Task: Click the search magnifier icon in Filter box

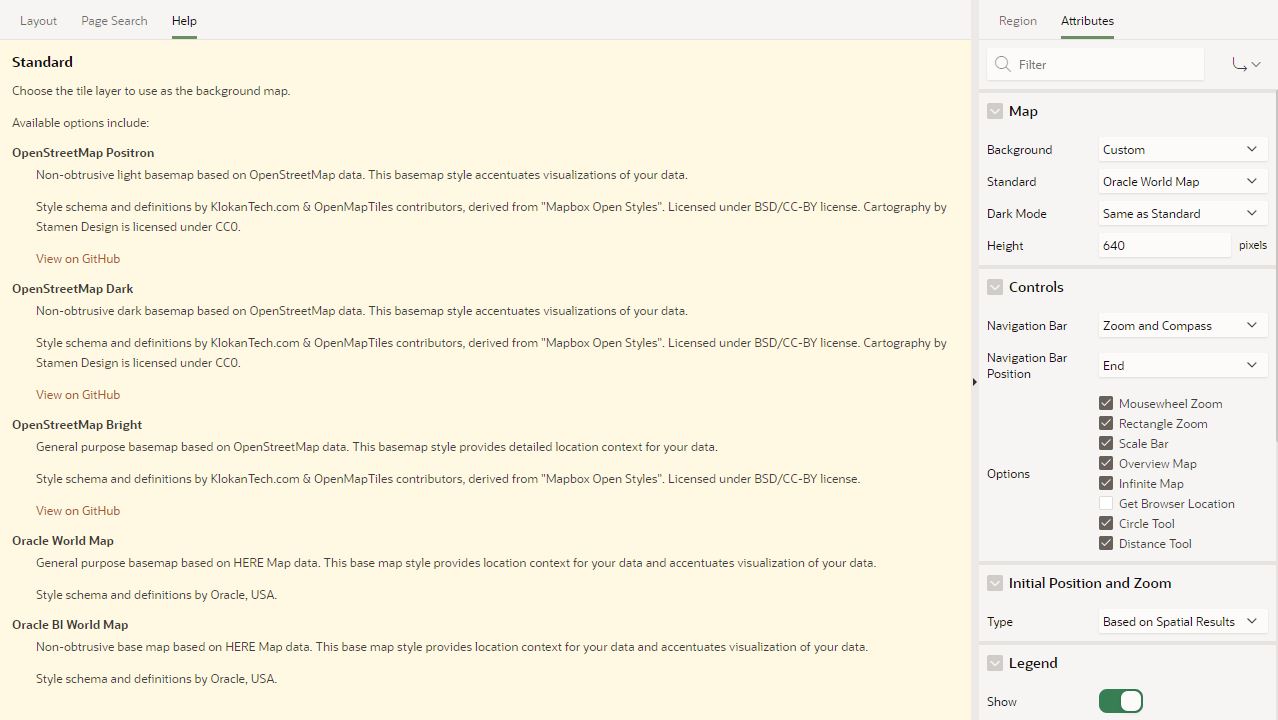Action: coord(1002,64)
